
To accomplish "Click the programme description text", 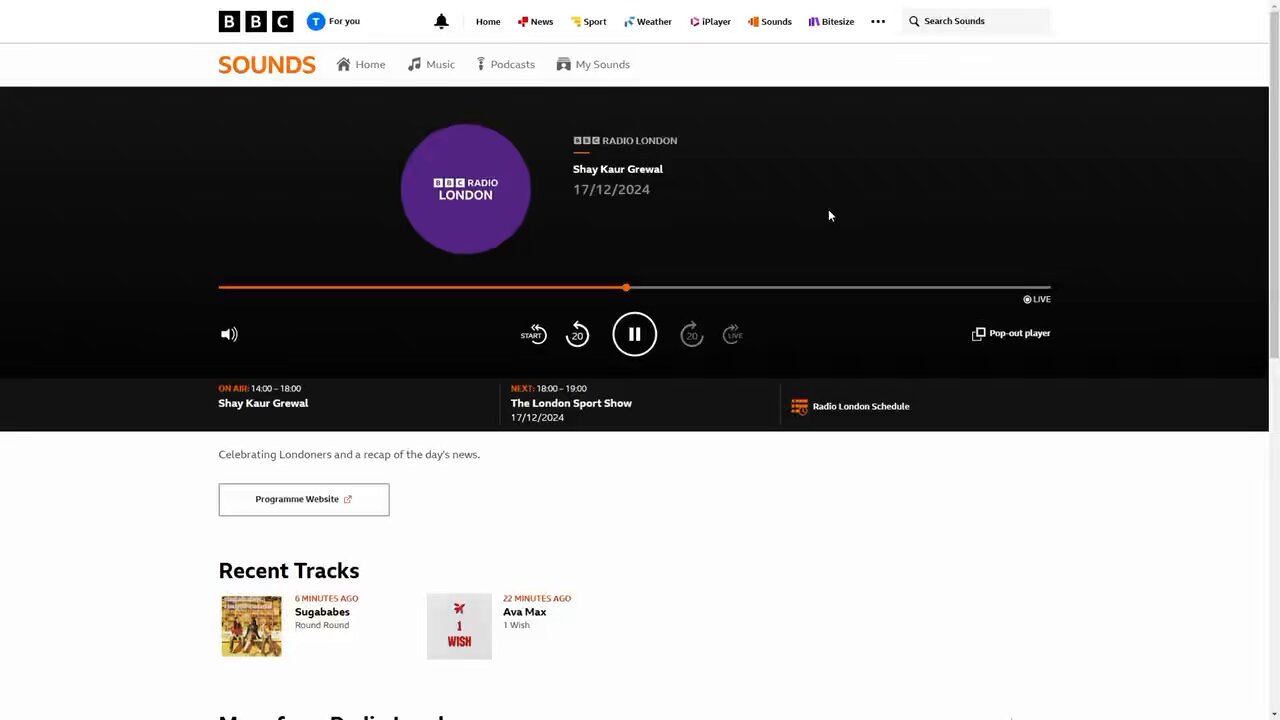I will [349, 454].
